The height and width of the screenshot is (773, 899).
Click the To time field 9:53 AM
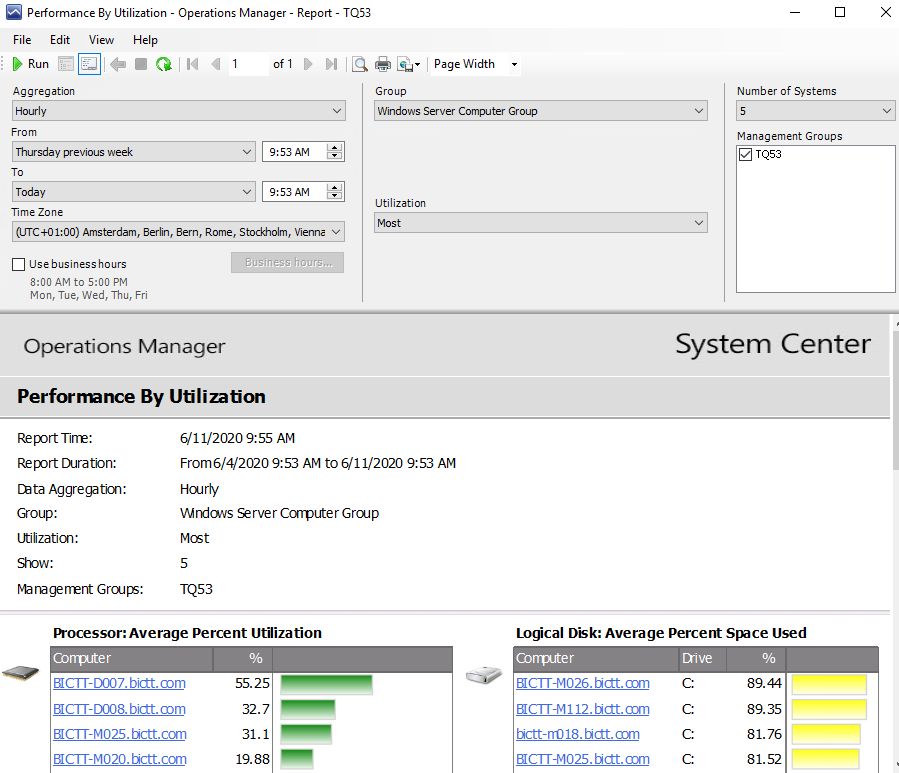[294, 192]
